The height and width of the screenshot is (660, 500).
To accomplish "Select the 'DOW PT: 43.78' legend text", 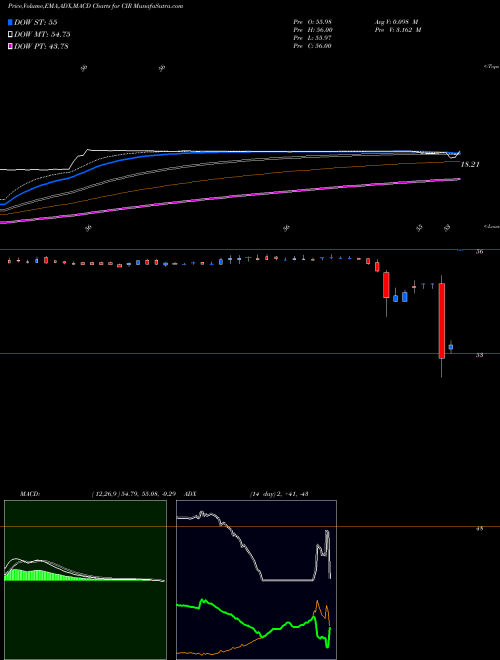I will 41,47.
